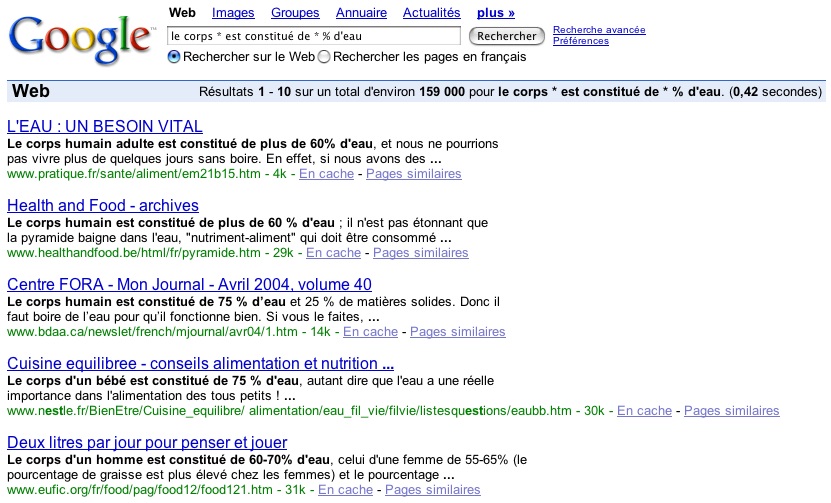Open 'En cache' for healthandfood.be result

pos(333,253)
